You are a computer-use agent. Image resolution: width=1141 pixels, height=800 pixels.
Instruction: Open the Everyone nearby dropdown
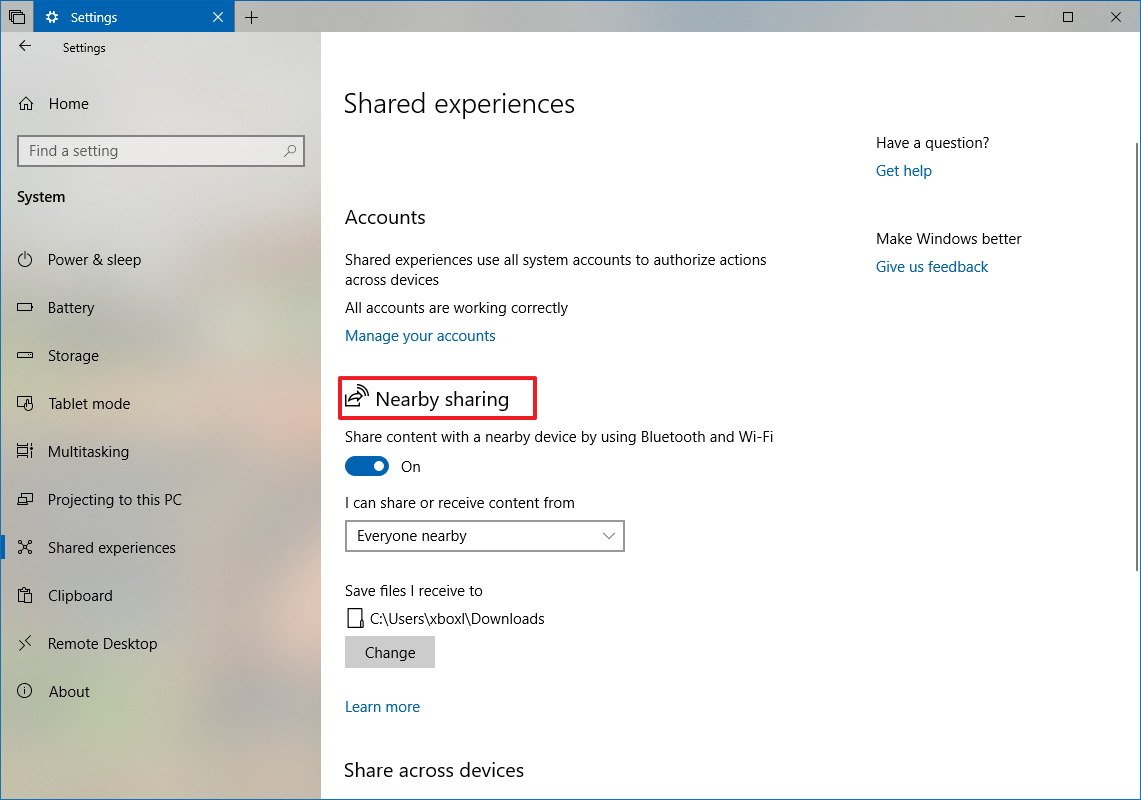(485, 536)
